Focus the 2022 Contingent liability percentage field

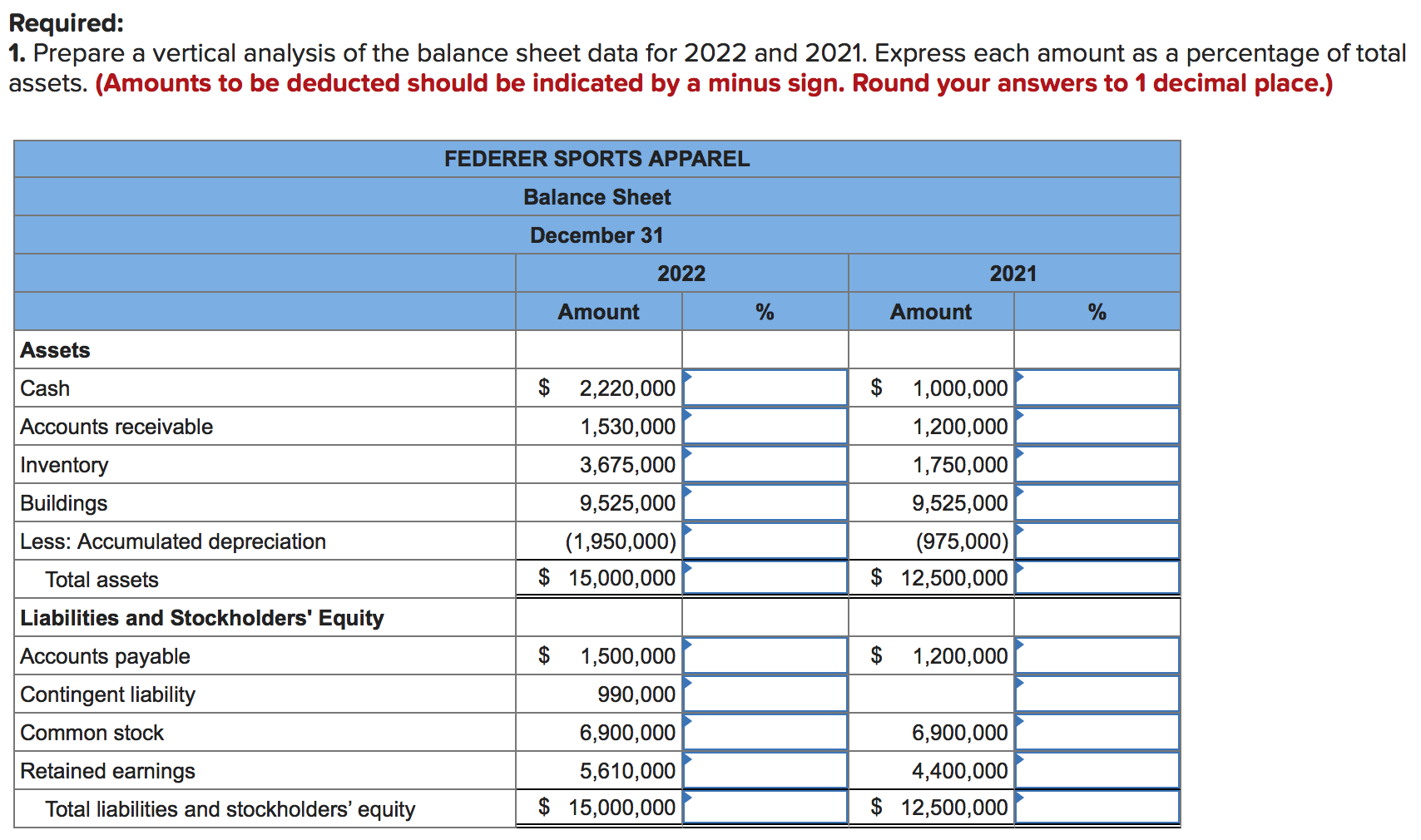click(765, 694)
